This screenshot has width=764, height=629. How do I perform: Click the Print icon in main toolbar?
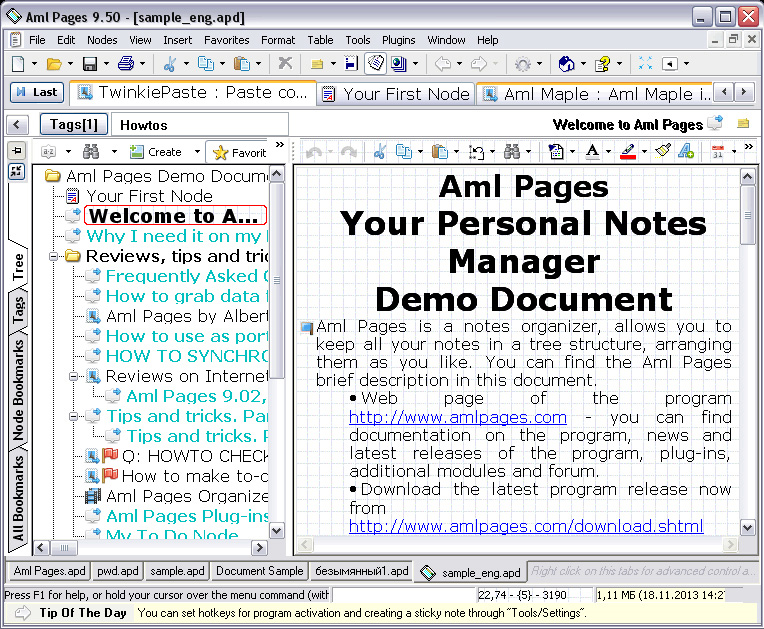coord(126,64)
